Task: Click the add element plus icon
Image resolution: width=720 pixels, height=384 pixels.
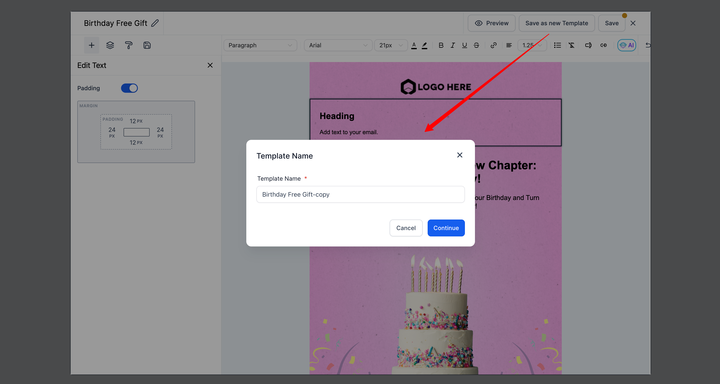Action: point(91,45)
